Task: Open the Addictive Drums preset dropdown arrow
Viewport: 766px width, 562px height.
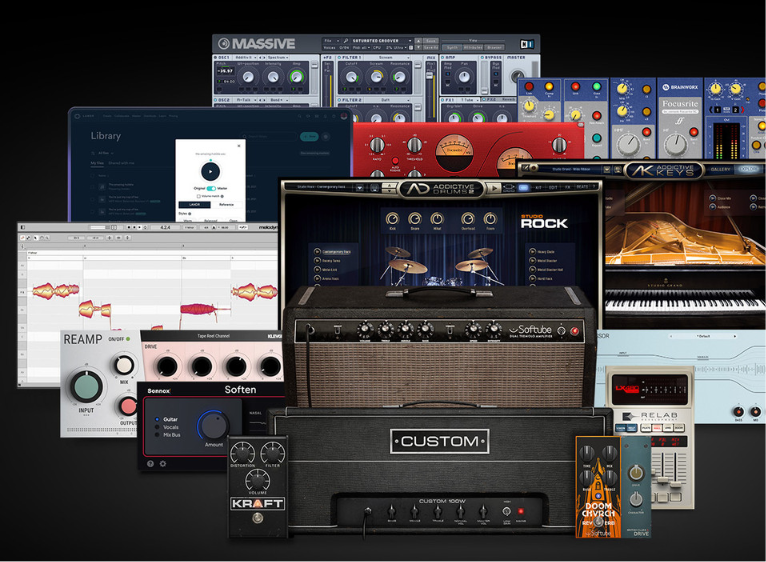Action: (360, 188)
